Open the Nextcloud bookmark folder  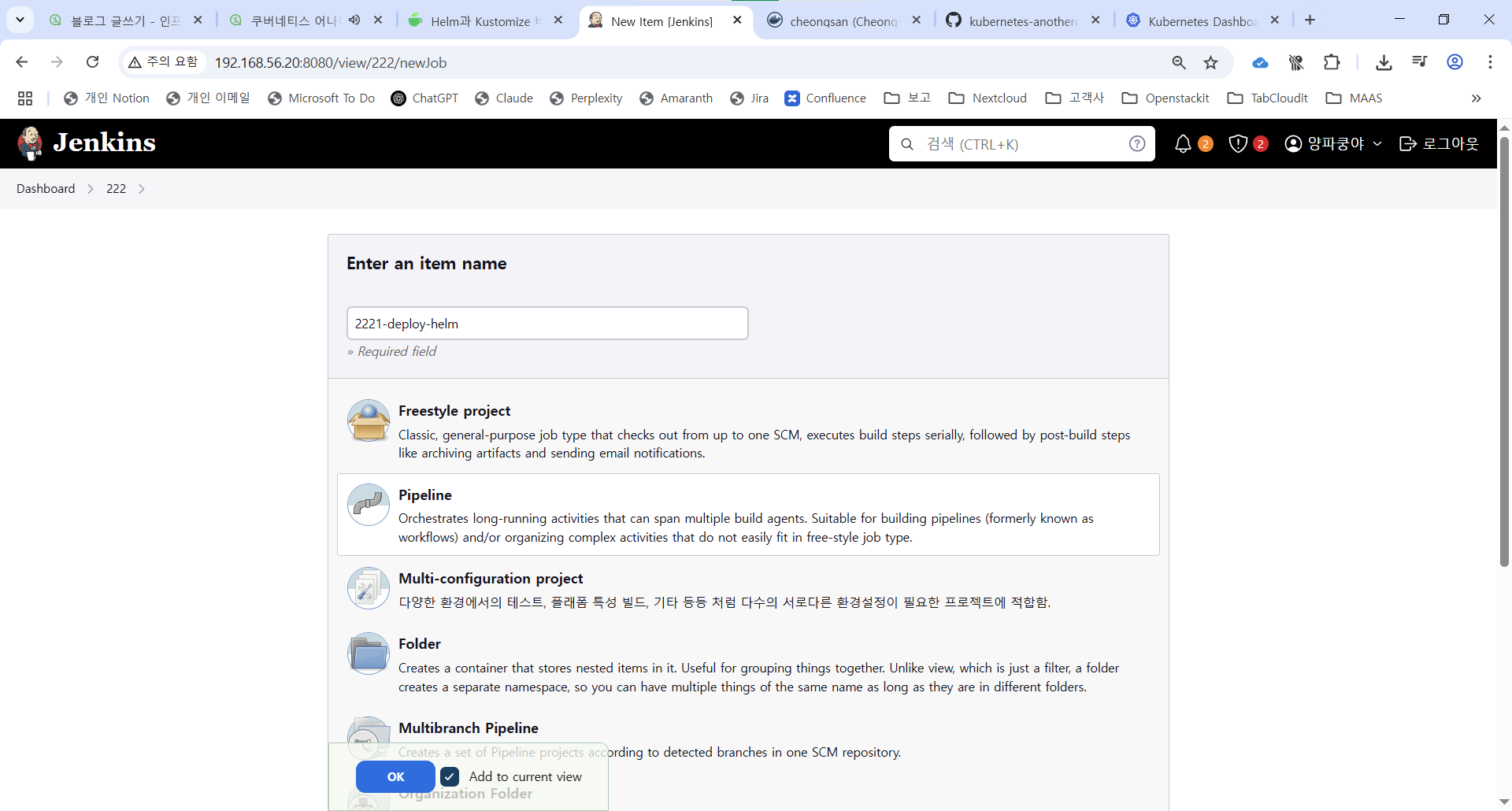[x=988, y=98]
